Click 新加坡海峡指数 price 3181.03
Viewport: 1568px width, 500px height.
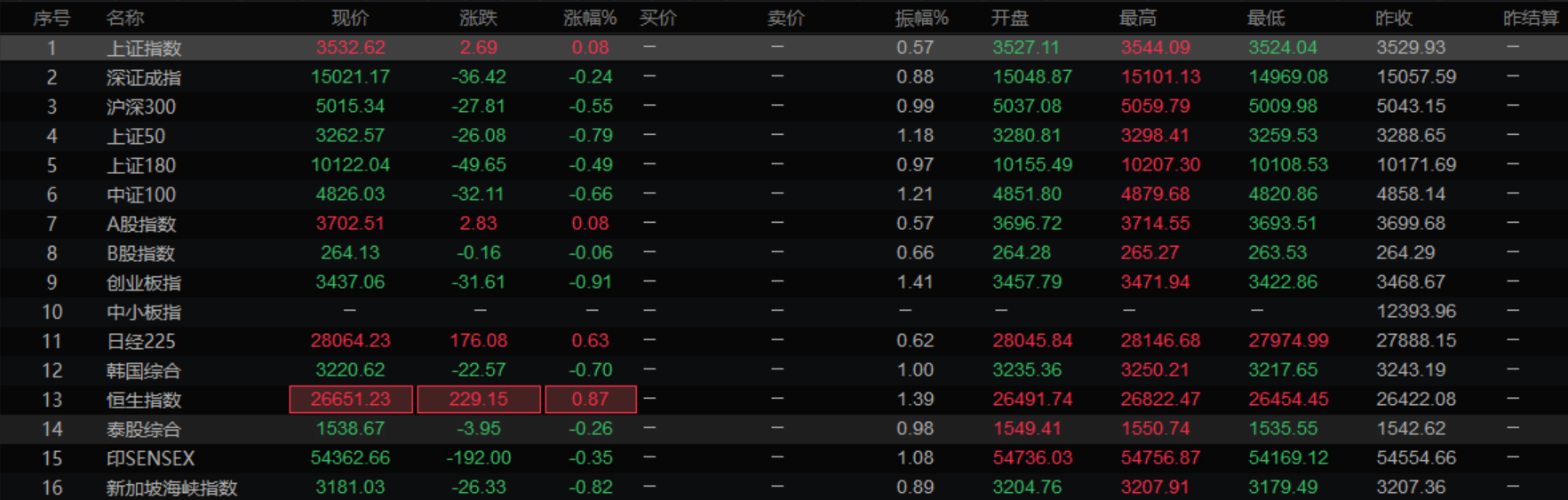click(350, 487)
